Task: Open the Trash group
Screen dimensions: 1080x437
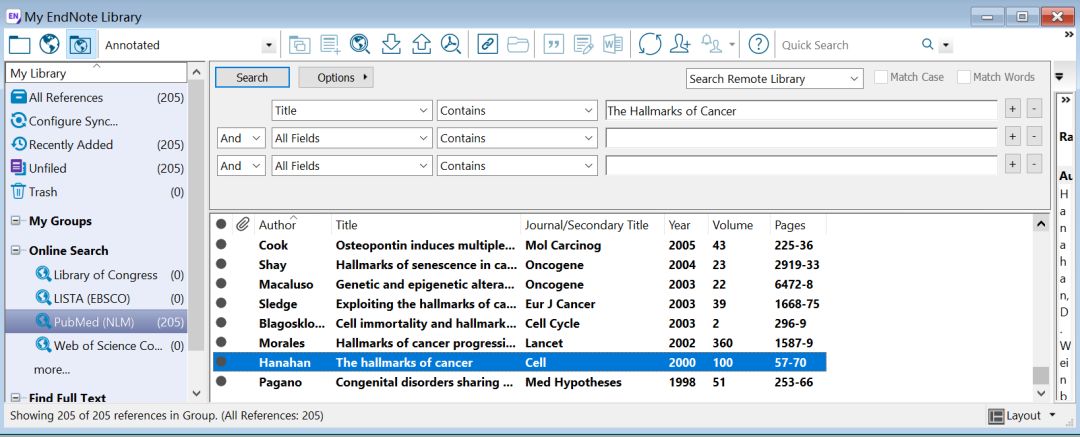Action: [x=96, y=192]
